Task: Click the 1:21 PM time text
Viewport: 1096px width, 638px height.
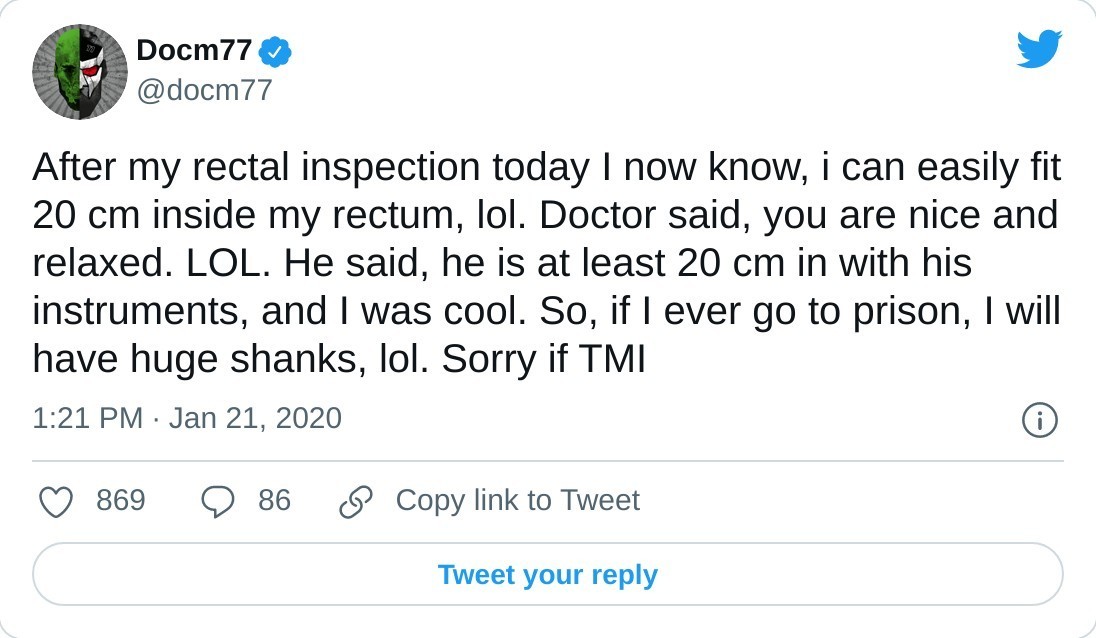Action: coord(88,418)
